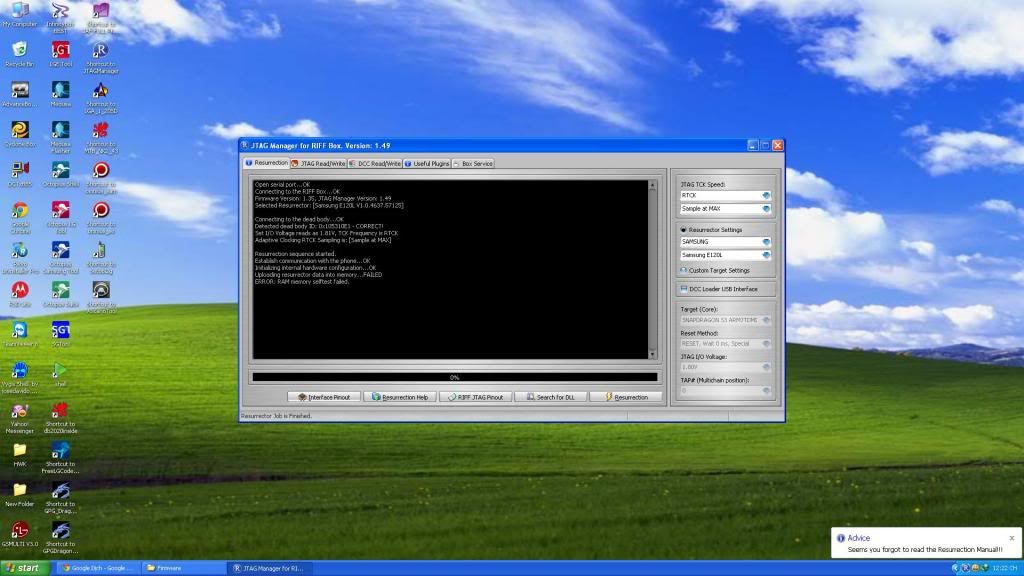This screenshot has width=1024, height=576.
Task: Switch to the Box Service tab
Action: pyautogui.click(x=473, y=163)
